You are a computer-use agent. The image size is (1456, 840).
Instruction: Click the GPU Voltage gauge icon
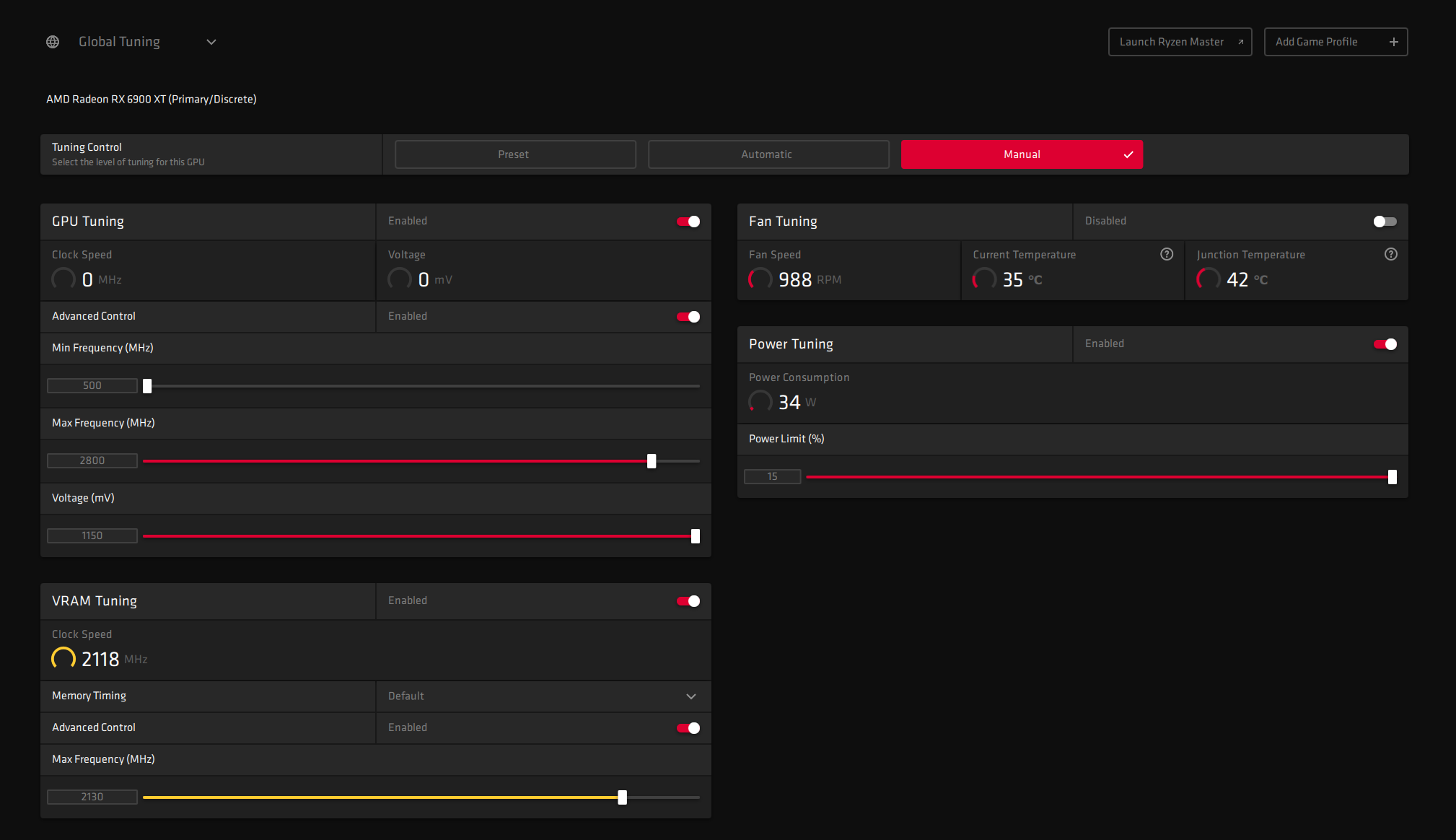(400, 279)
